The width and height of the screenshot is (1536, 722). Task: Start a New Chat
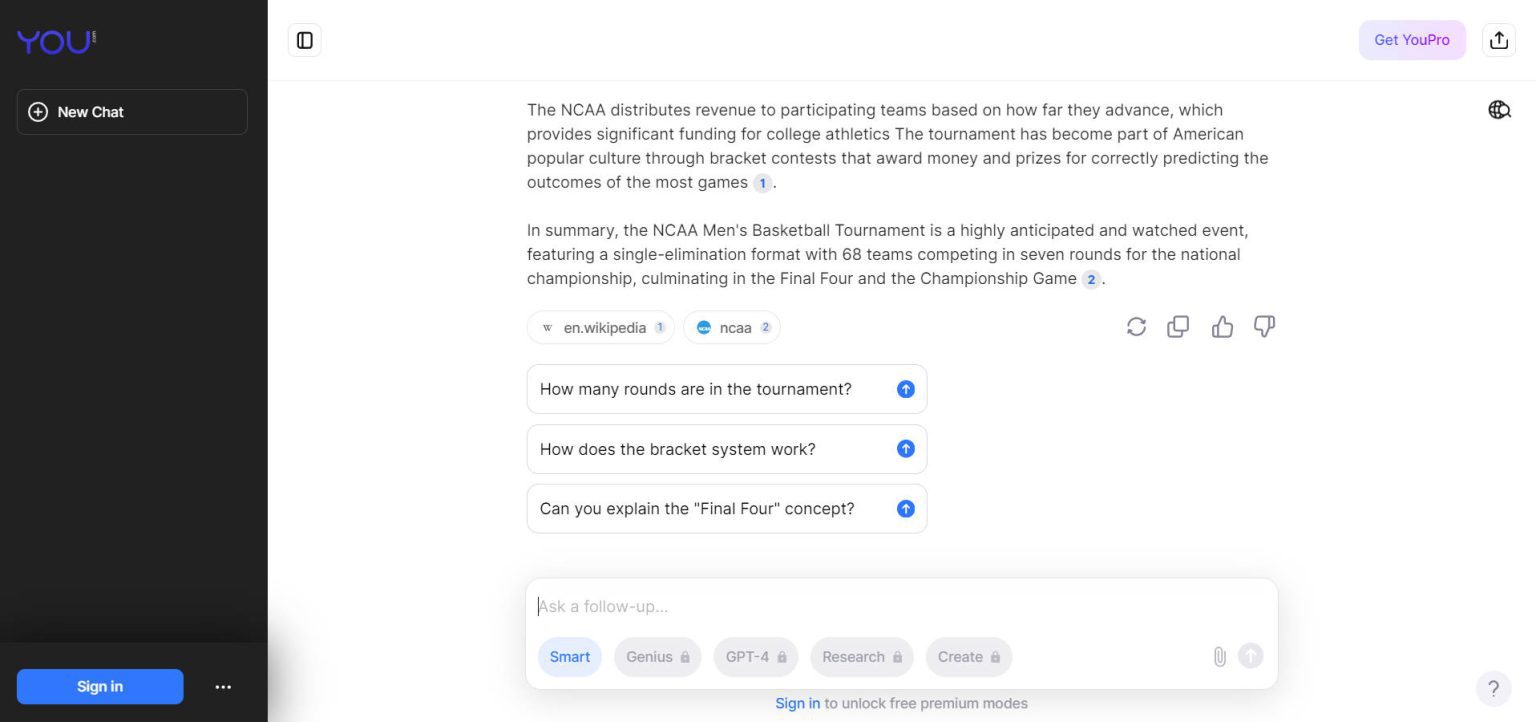pyautogui.click(x=131, y=111)
